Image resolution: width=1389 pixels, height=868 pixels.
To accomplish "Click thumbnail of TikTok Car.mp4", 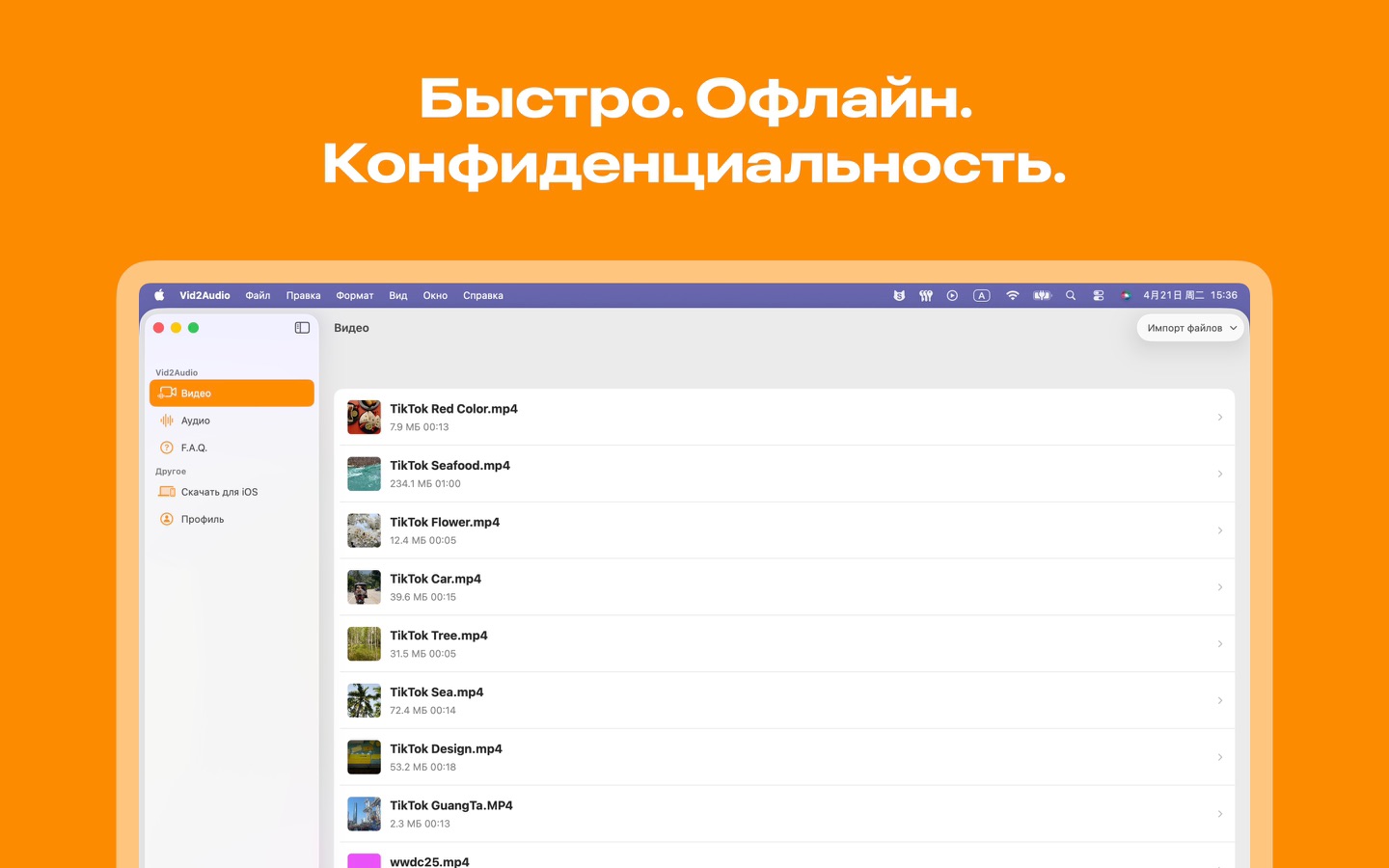I will pos(364,587).
